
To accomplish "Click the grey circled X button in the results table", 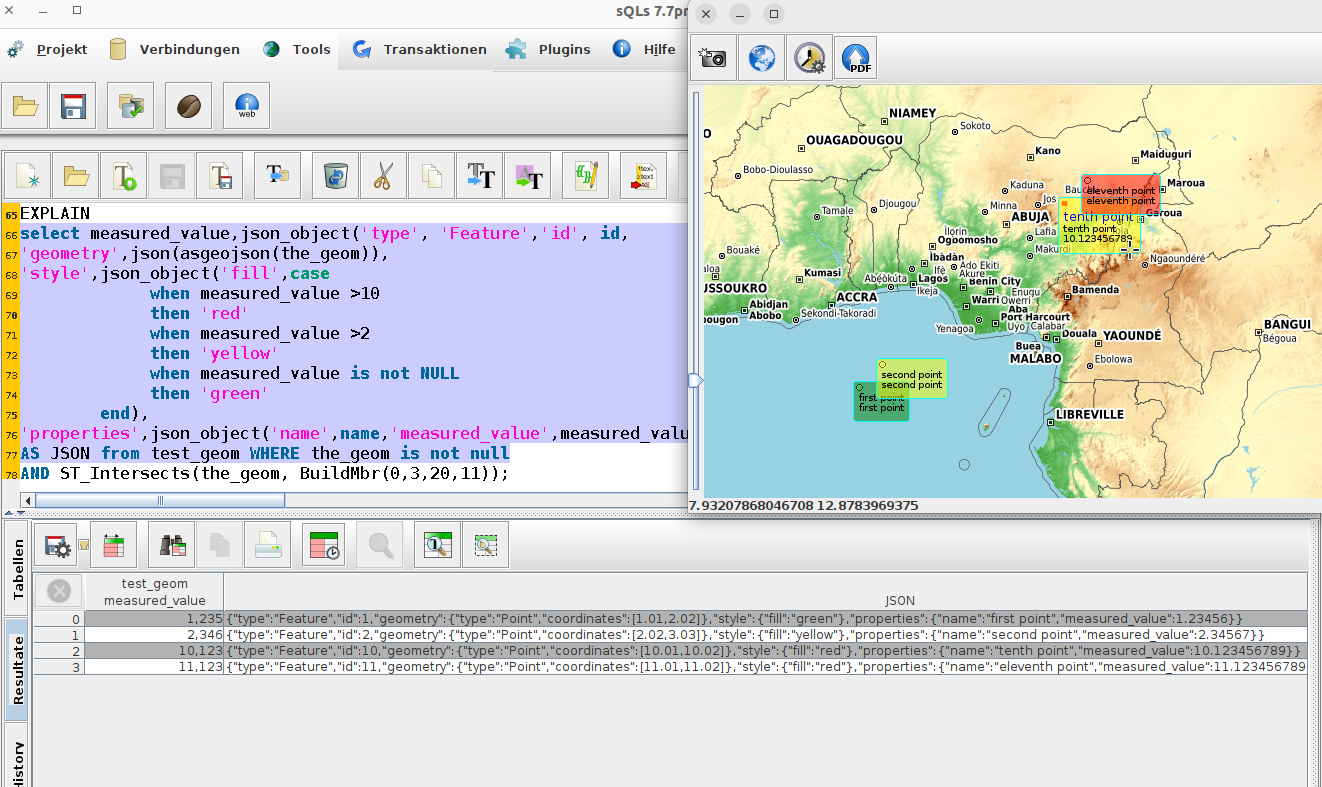I will pyautogui.click(x=59, y=591).
